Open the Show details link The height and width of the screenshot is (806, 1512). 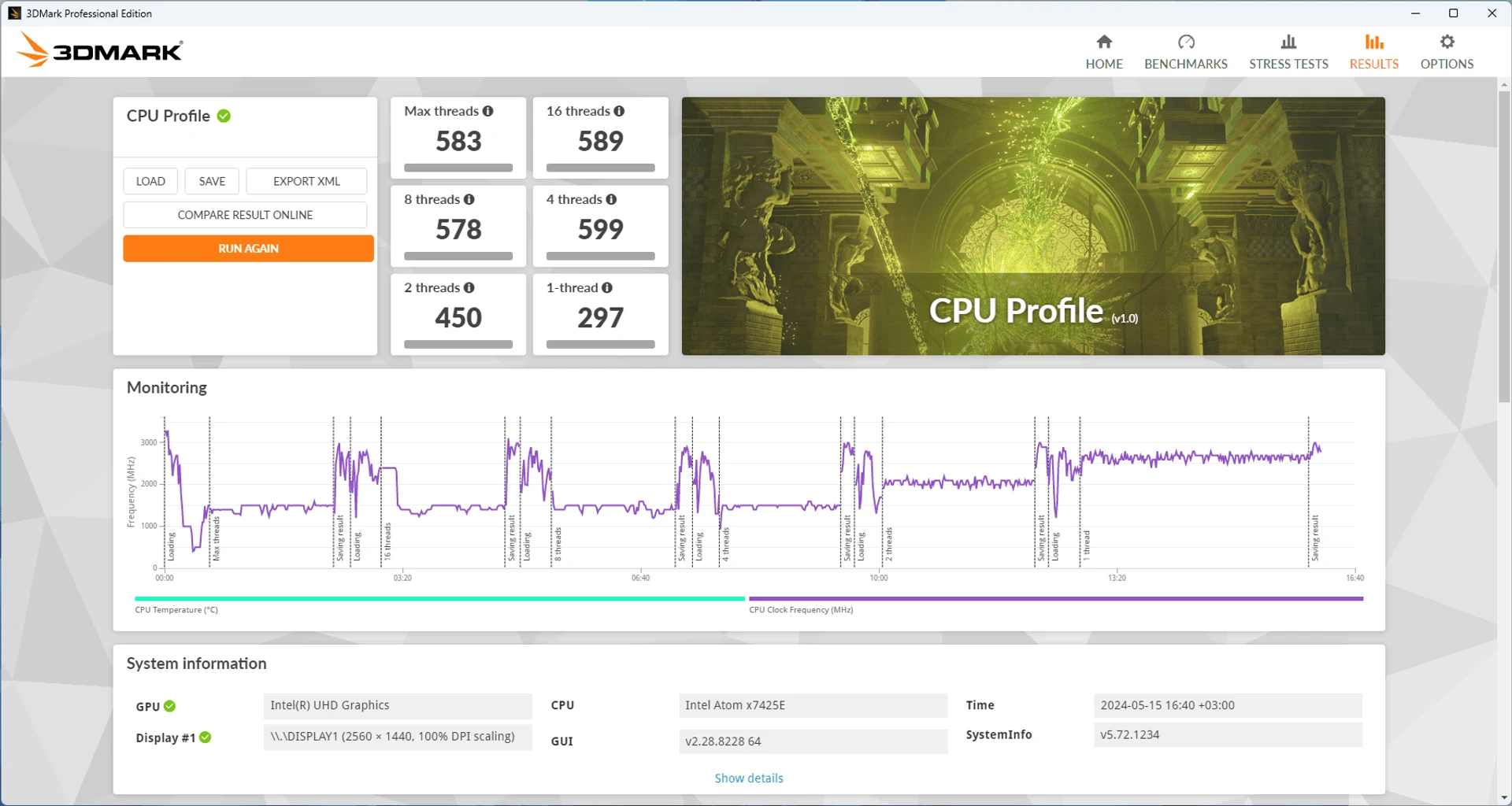coord(749,778)
